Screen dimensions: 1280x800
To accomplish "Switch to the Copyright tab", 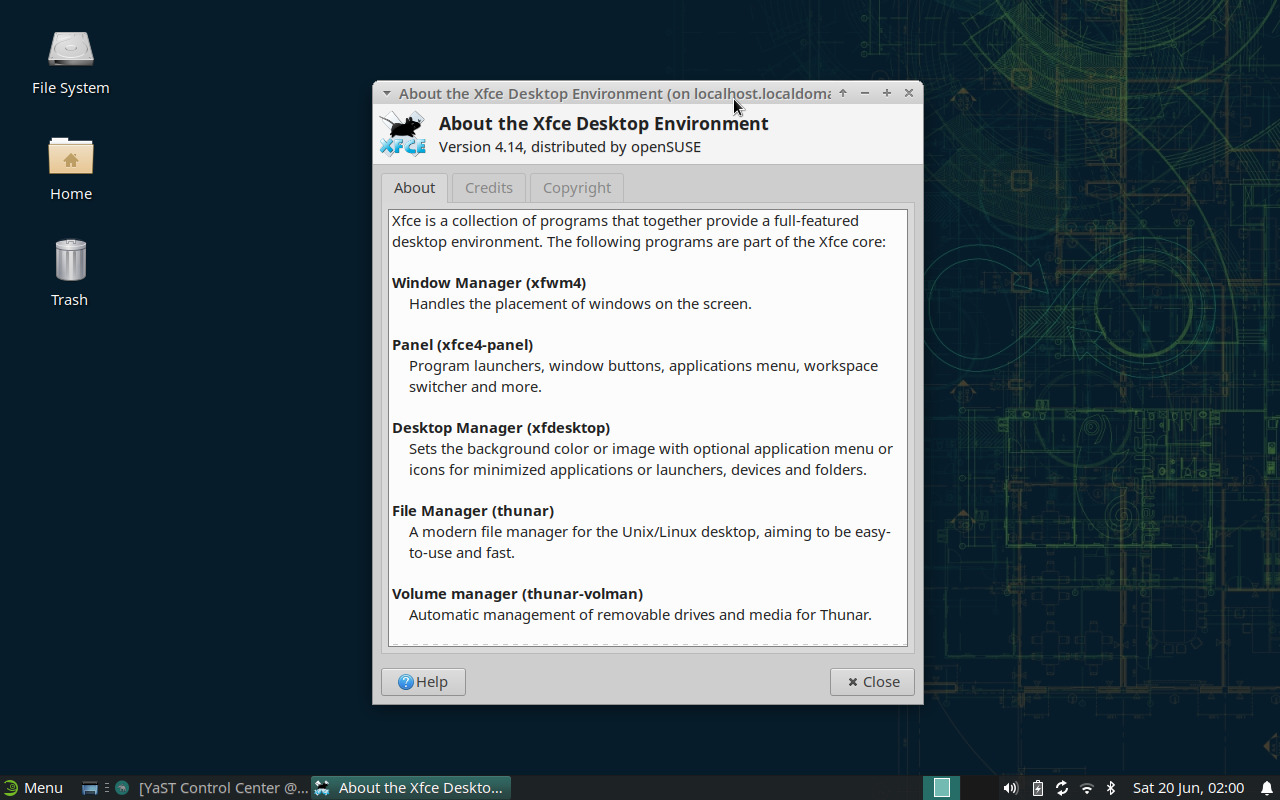I will pyautogui.click(x=576, y=187).
